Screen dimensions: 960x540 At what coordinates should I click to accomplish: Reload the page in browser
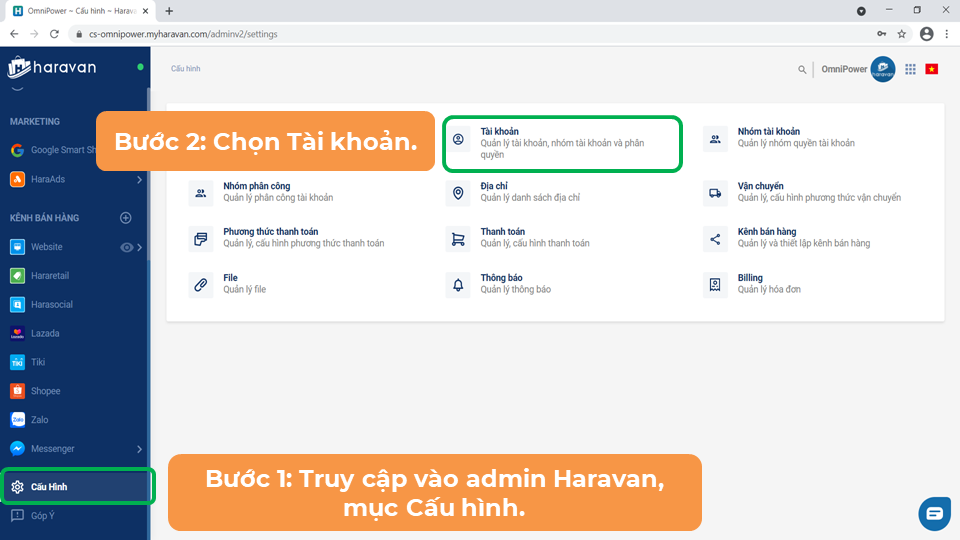54,34
